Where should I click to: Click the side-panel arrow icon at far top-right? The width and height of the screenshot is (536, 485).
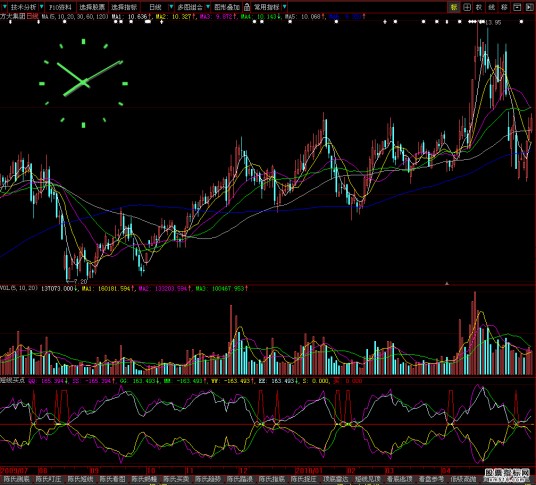[530, 7]
